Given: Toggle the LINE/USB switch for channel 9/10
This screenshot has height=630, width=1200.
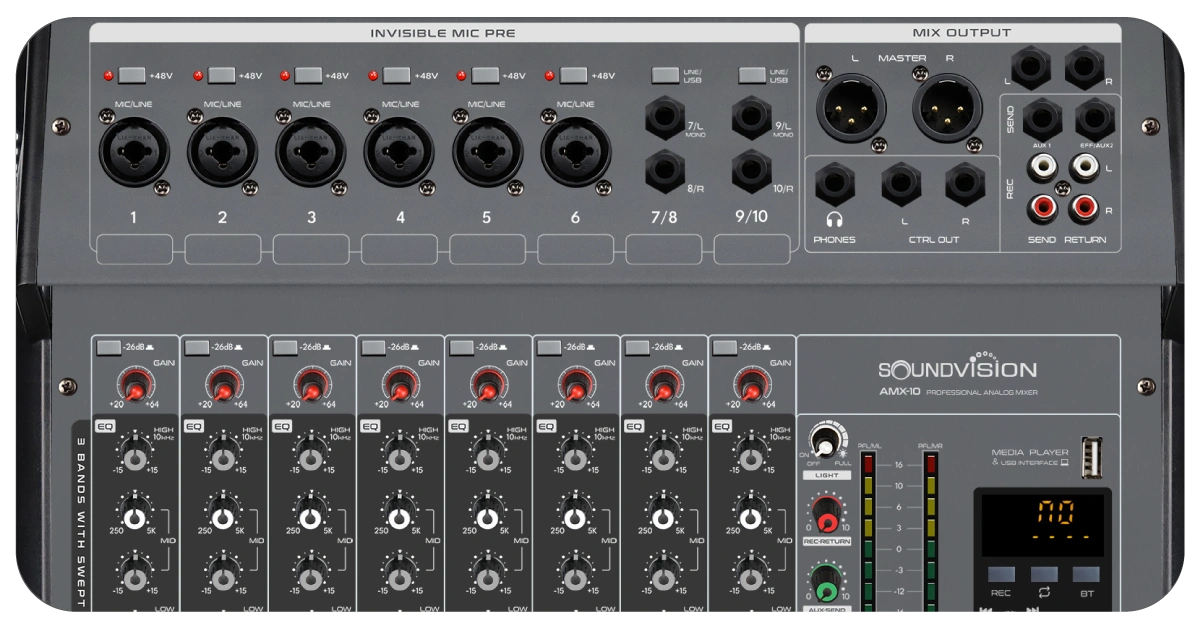Looking at the screenshot, I should click(752, 74).
